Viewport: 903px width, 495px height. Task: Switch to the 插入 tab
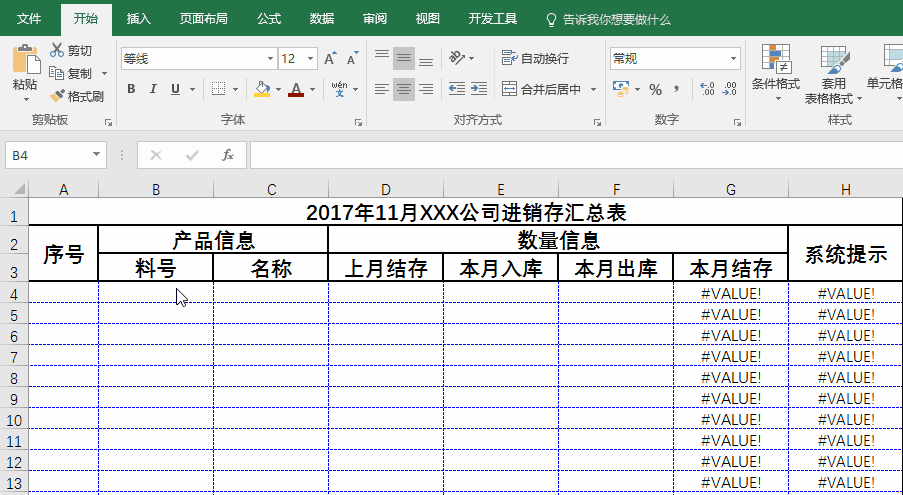click(139, 19)
